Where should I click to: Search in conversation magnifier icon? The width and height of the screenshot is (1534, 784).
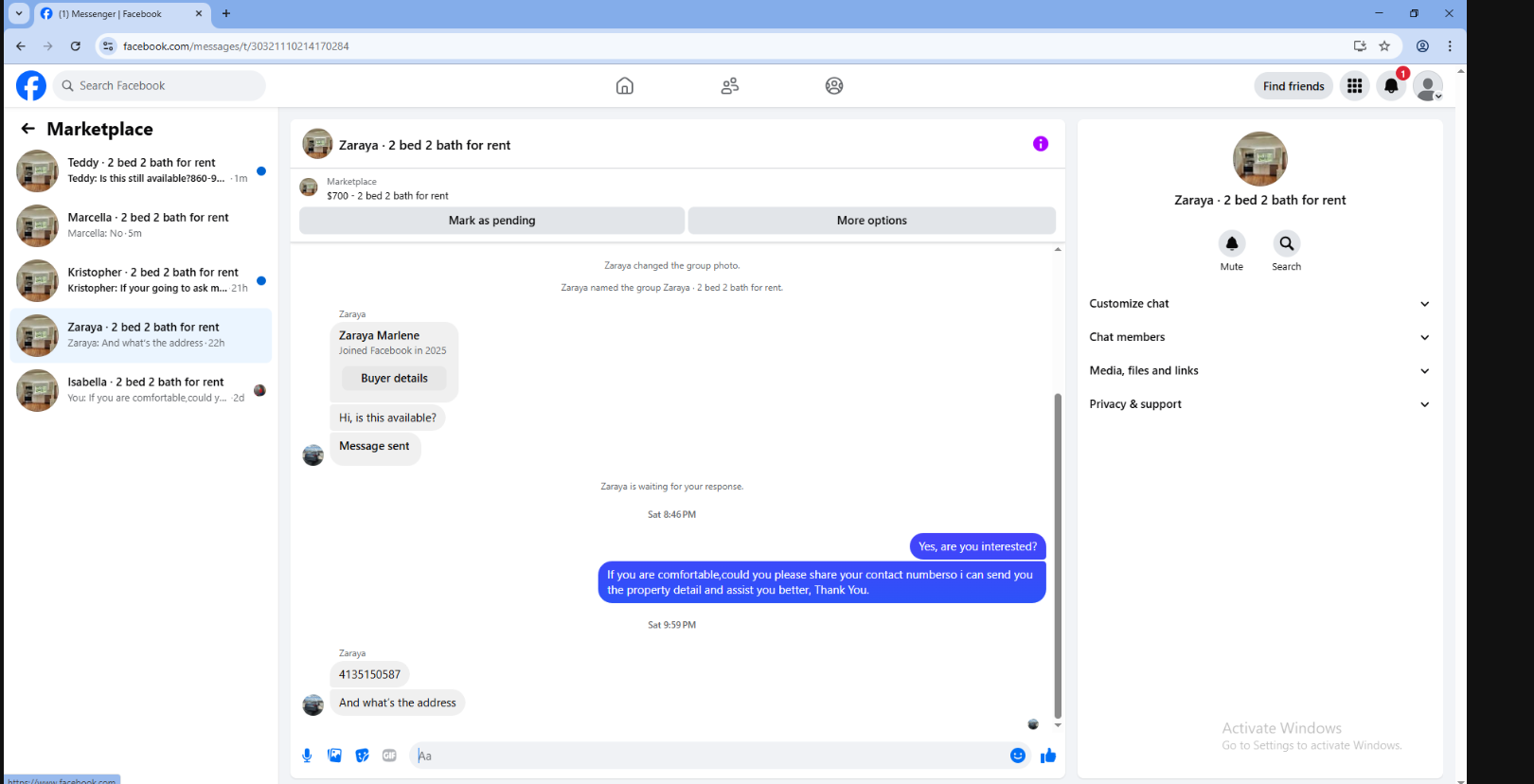tap(1287, 243)
